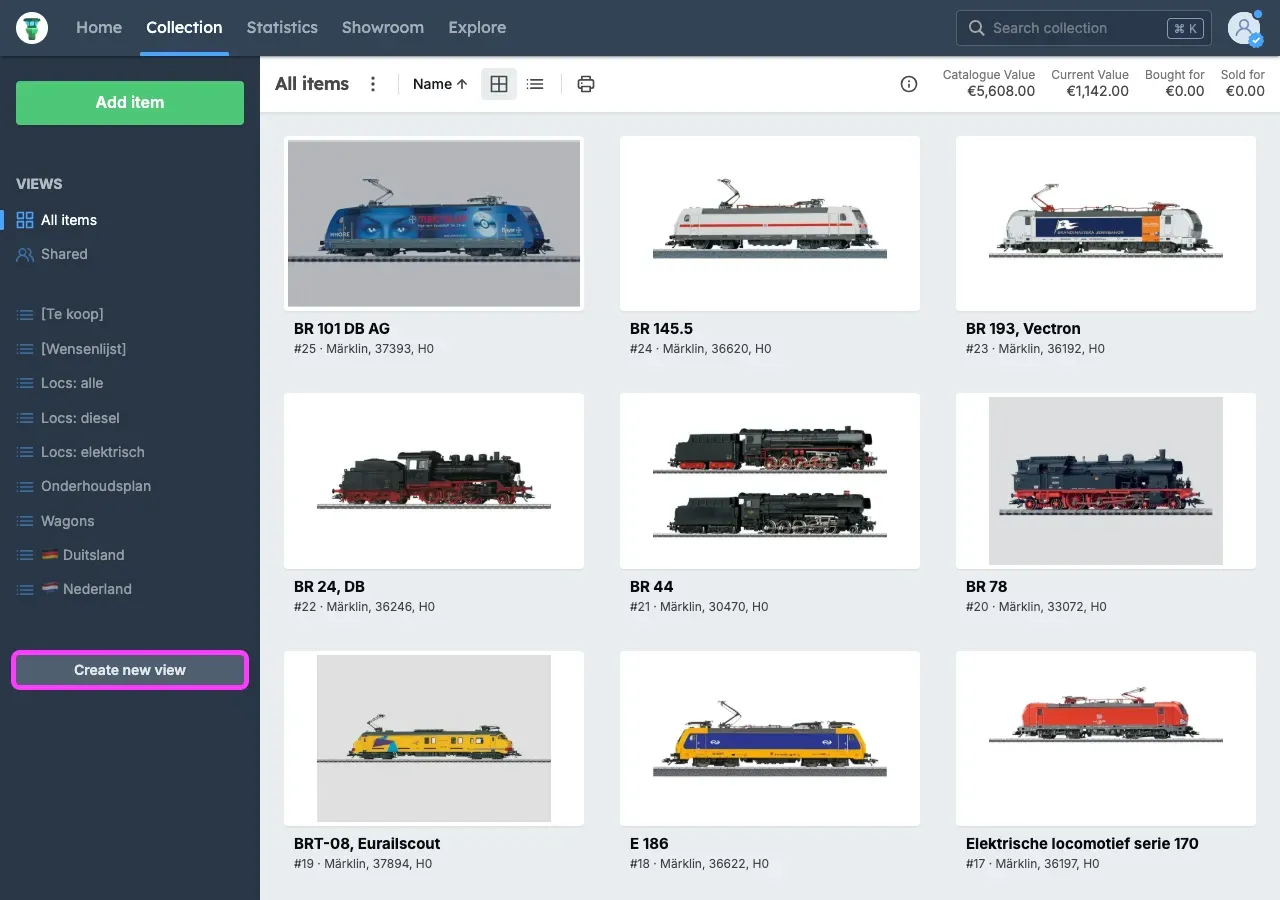Click the app logo icon
The image size is (1280, 900).
coord(32,28)
